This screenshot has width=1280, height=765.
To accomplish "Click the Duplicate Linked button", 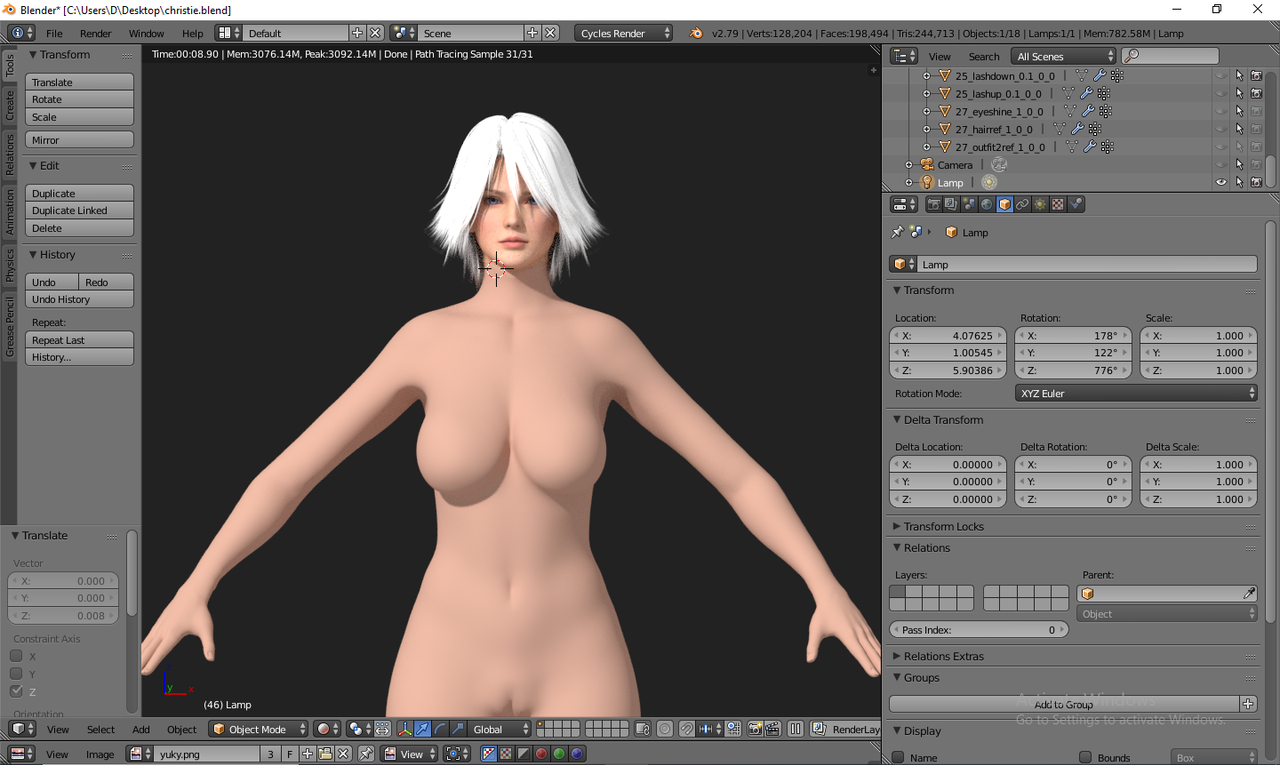I will [79, 210].
